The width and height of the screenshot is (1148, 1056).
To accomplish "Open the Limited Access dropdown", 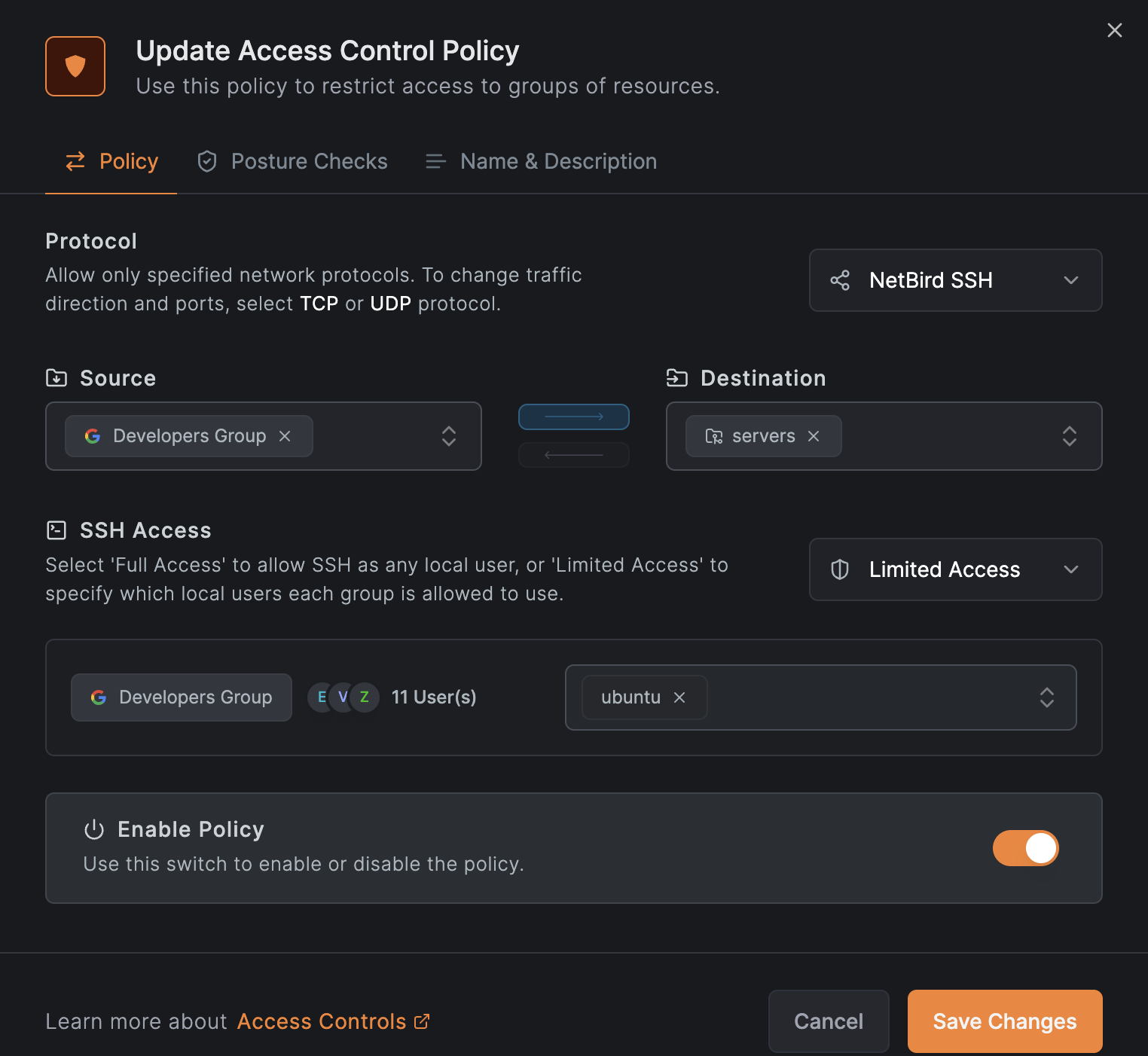I will [x=955, y=569].
